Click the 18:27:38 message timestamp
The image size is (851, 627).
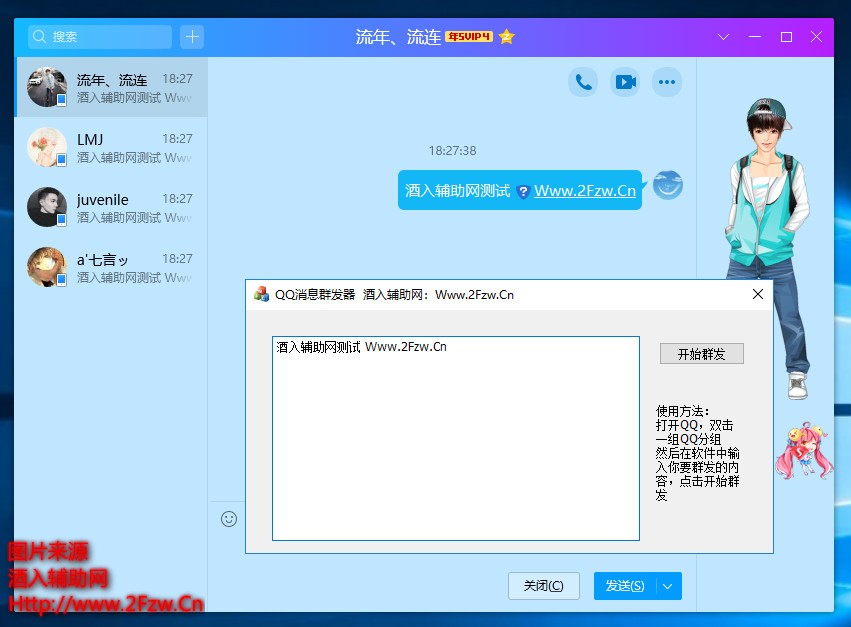tap(453, 151)
